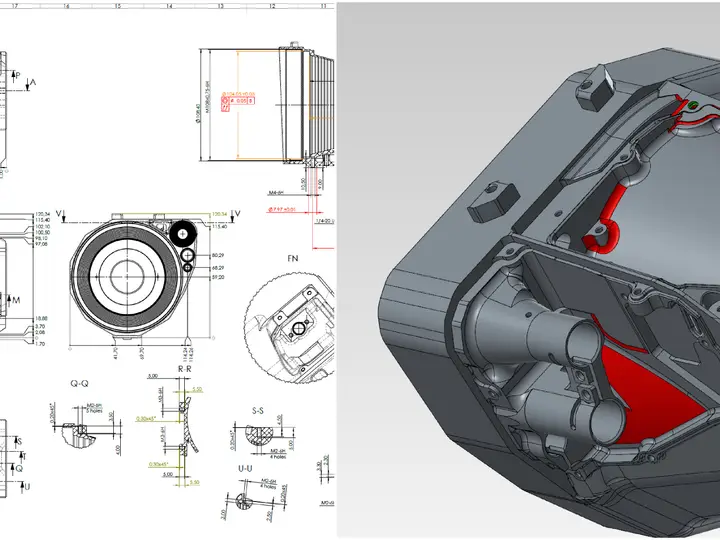720x540 pixels.
Task: Click the dimension value '3.70'
Action: pyautogui.click(x=40, y=326)
